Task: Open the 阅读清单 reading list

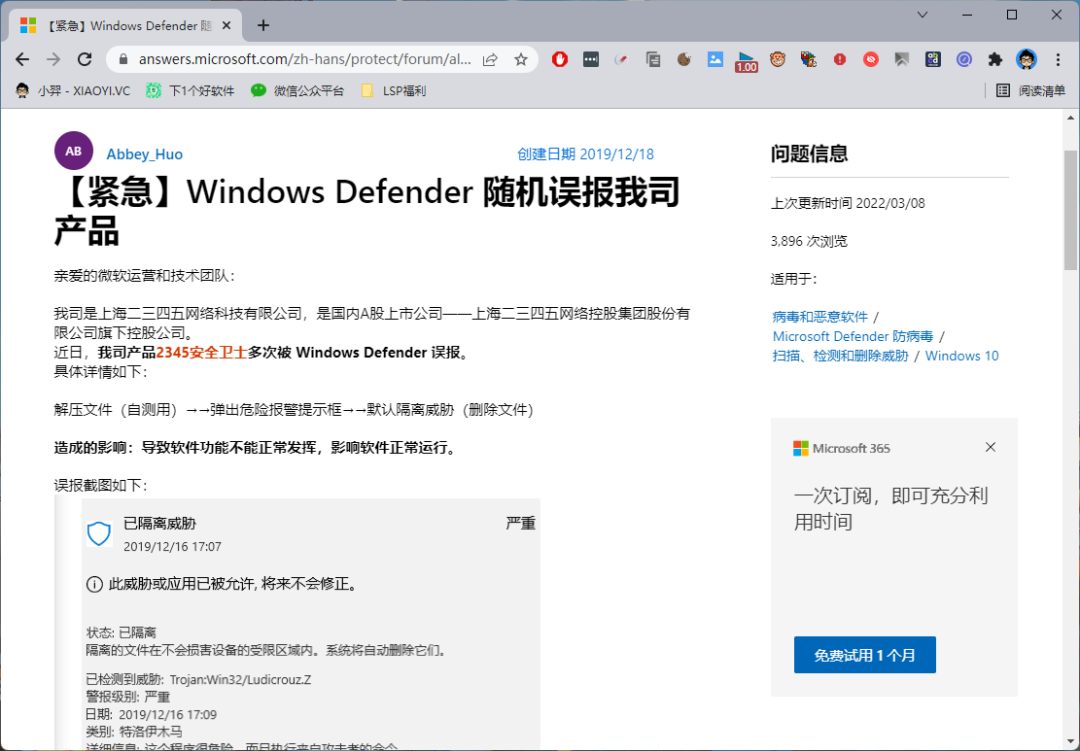Action: [x=1032, y=90]
